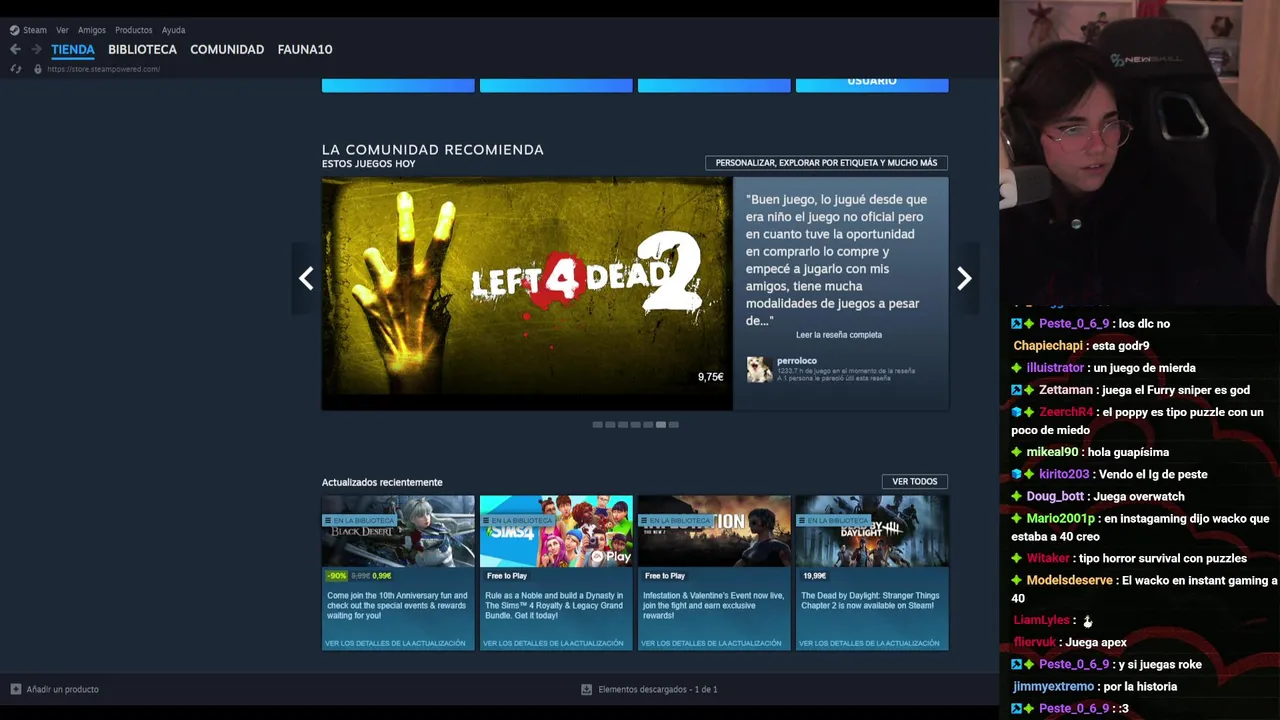Screen dimensions: 1280x720
Task: Click the USUARIO banner button
Action: pos(872,84)
